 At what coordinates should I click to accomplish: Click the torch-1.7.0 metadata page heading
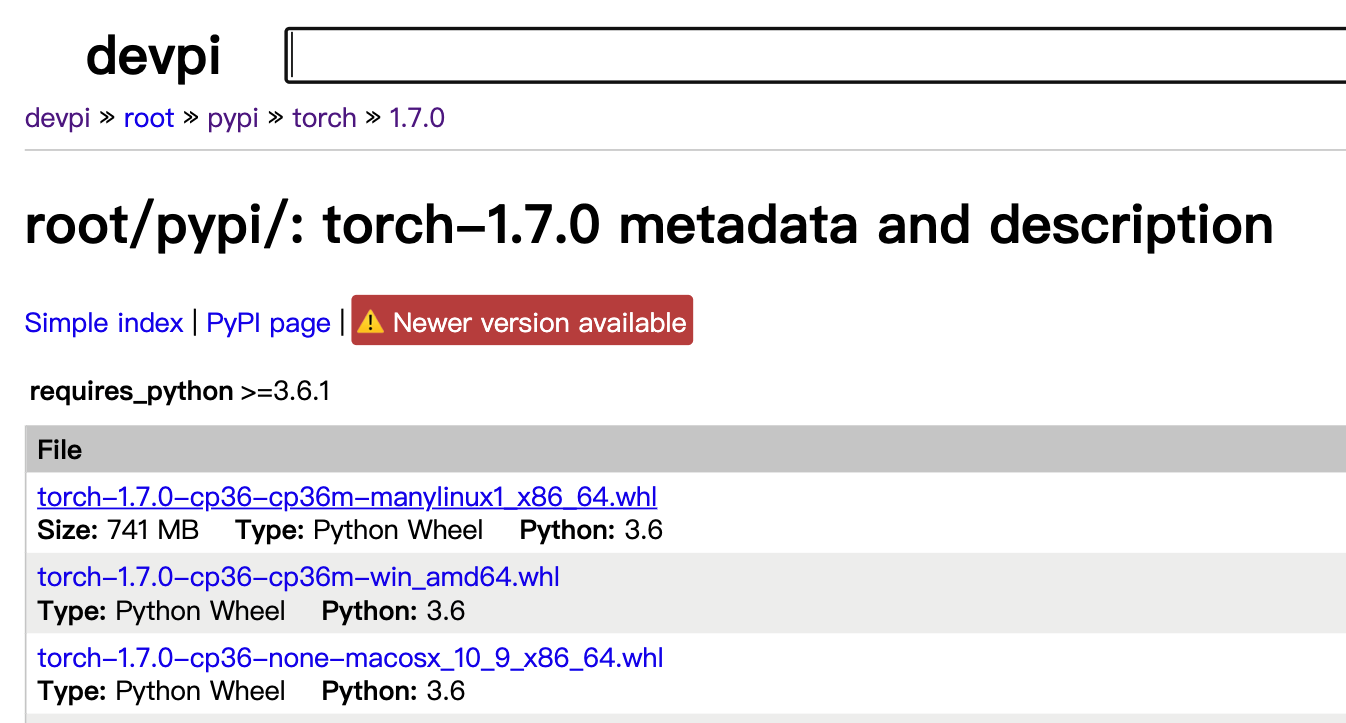click(649, 225)
